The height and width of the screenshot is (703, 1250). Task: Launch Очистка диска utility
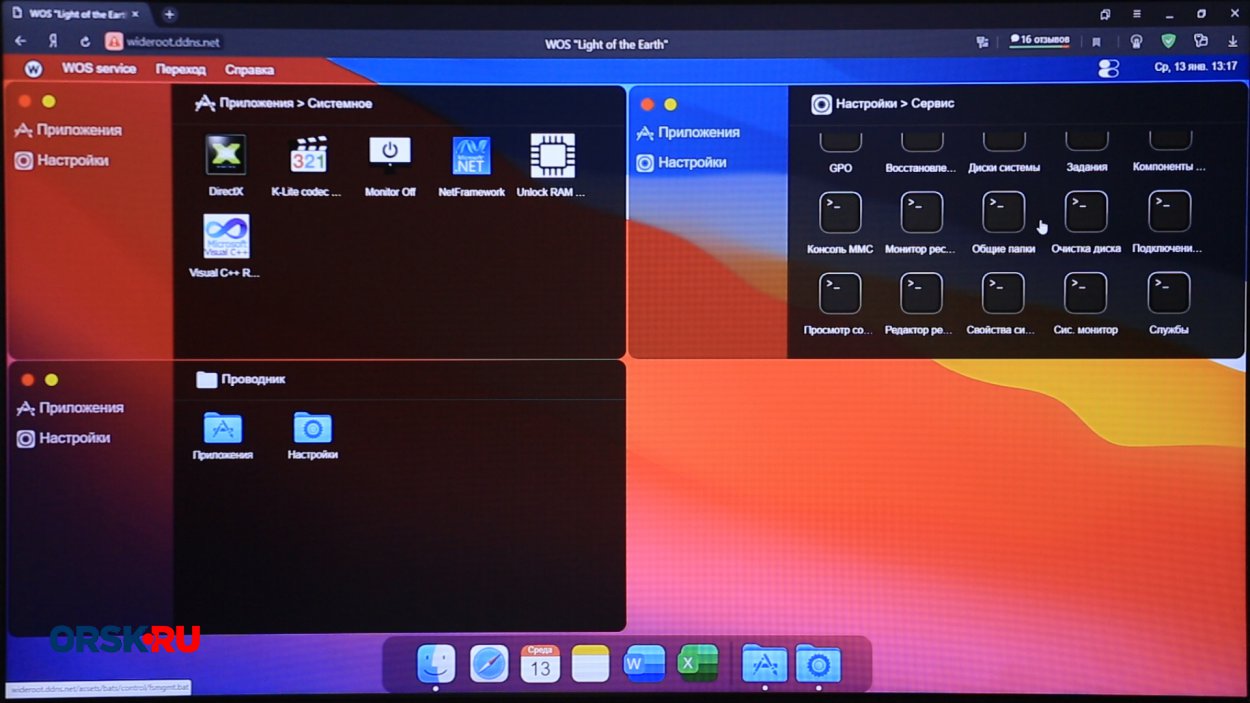1085,213
